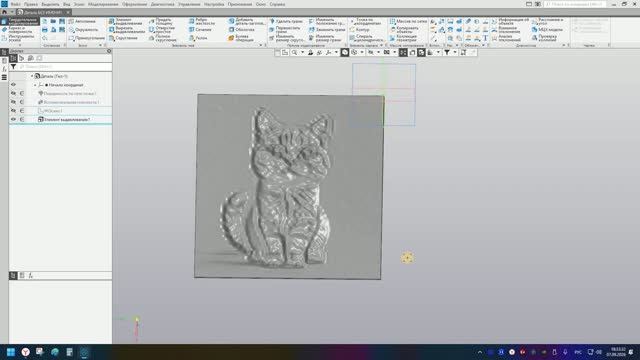Click zoom magnifier in view toolbar
The width and height of the screenshot is (640, 360).
point(294,53)
